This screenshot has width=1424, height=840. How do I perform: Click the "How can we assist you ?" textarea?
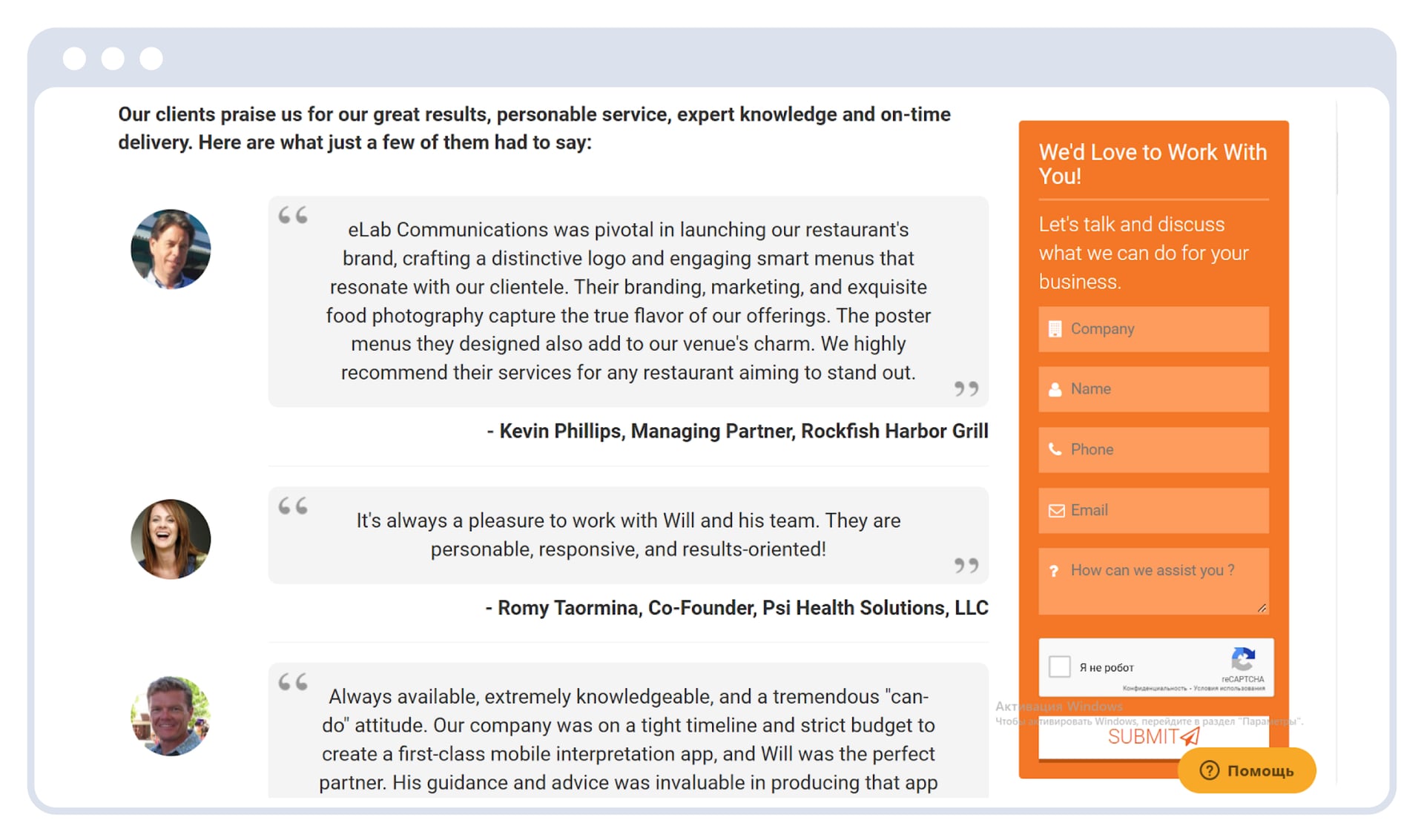(x=1153, y=581)
